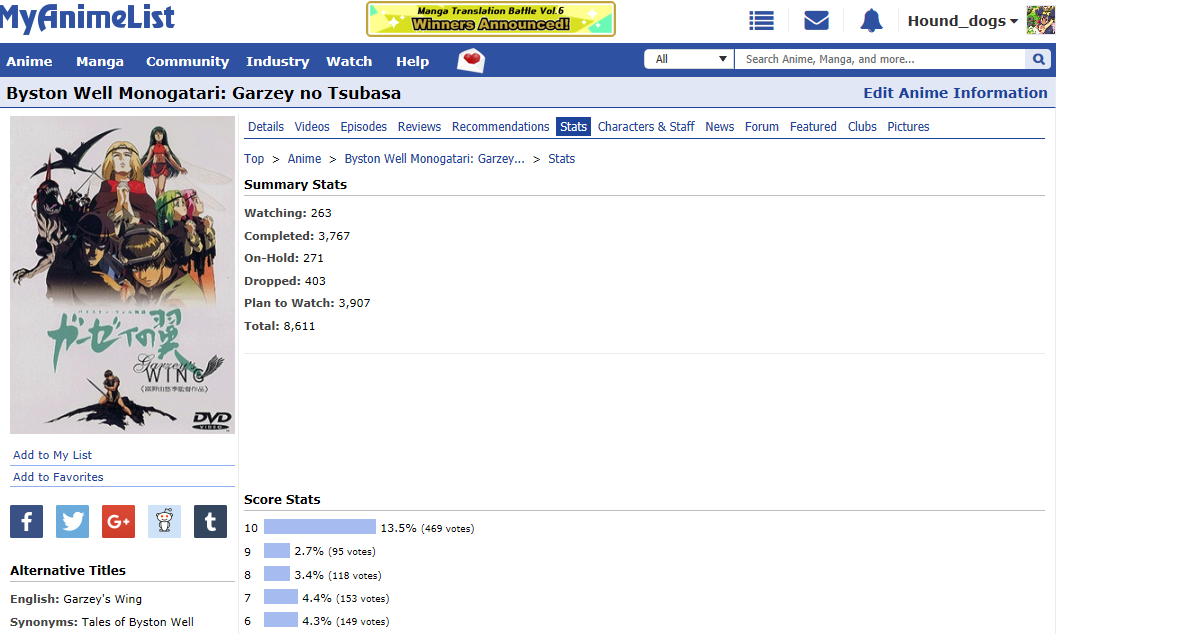Click the Garzey's Wing DVD cover image
1185x634 pixels.
click(122, 275)
